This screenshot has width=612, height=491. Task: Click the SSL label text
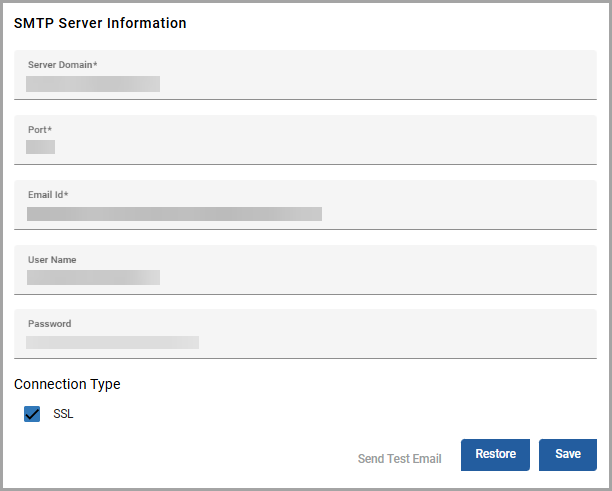tap(63, 414)
